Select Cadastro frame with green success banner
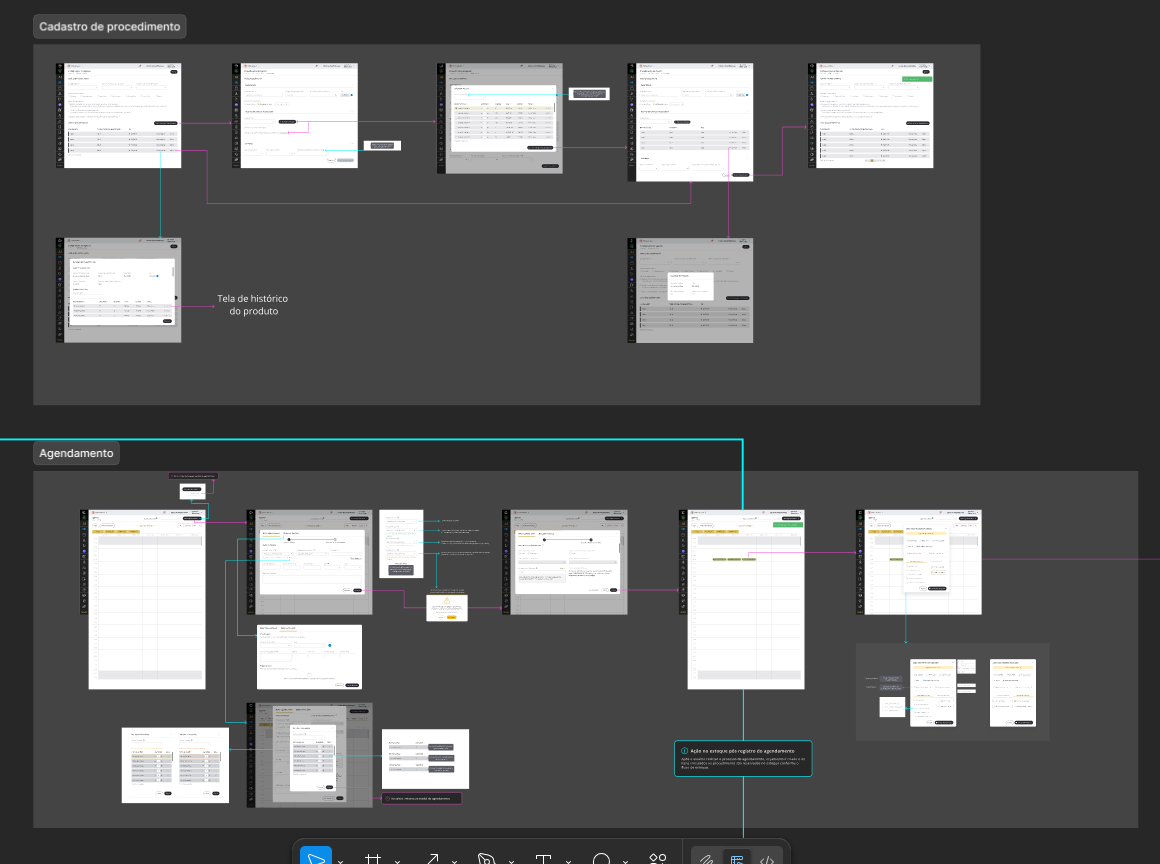This screenshot has width=1160, height=864. coord(871,115)
